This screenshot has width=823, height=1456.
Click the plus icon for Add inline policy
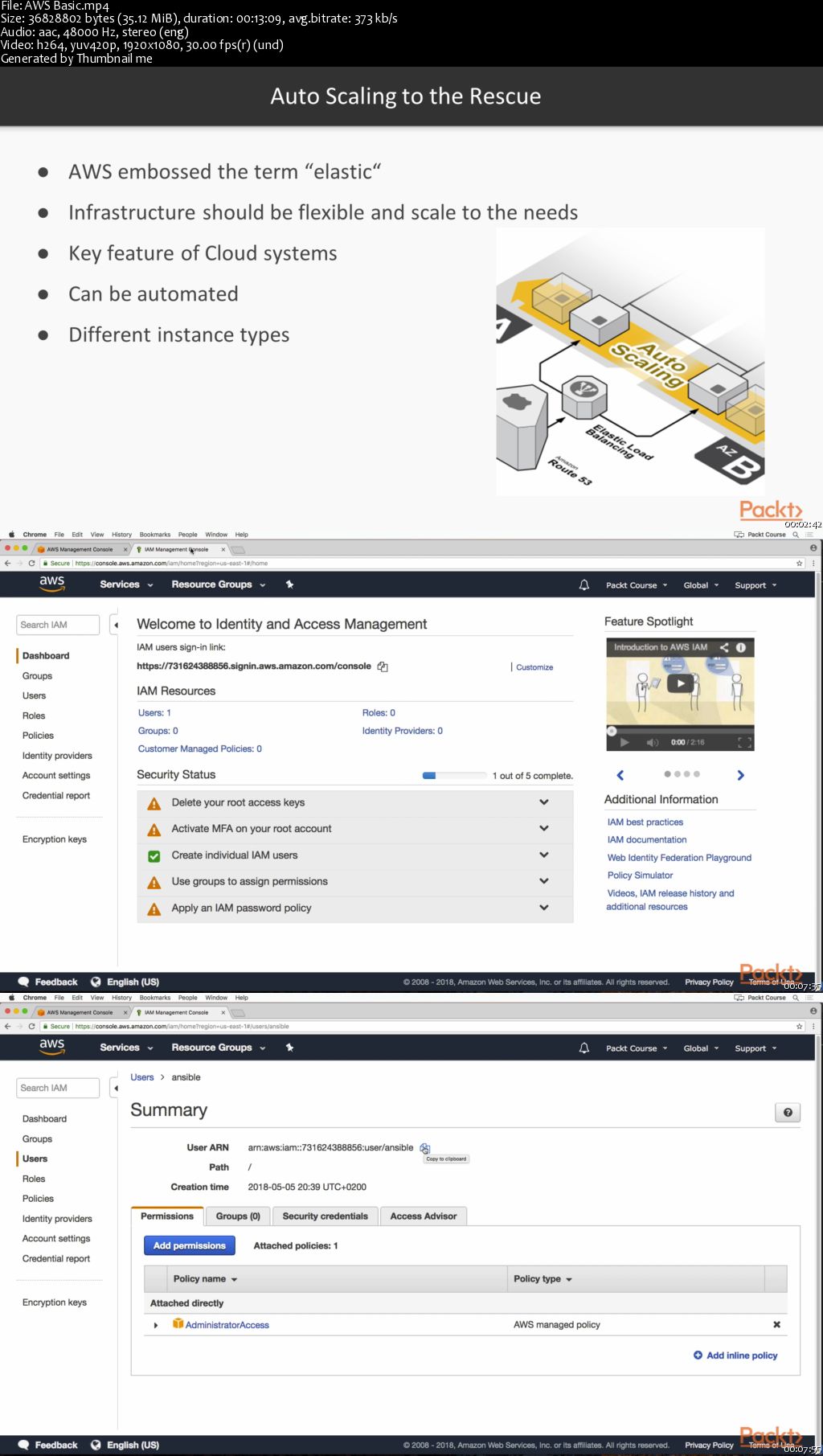coord(698,1355)
